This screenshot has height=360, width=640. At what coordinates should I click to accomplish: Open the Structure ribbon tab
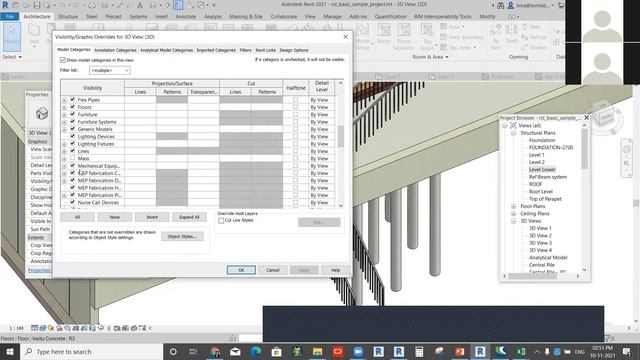pos(68,16)
